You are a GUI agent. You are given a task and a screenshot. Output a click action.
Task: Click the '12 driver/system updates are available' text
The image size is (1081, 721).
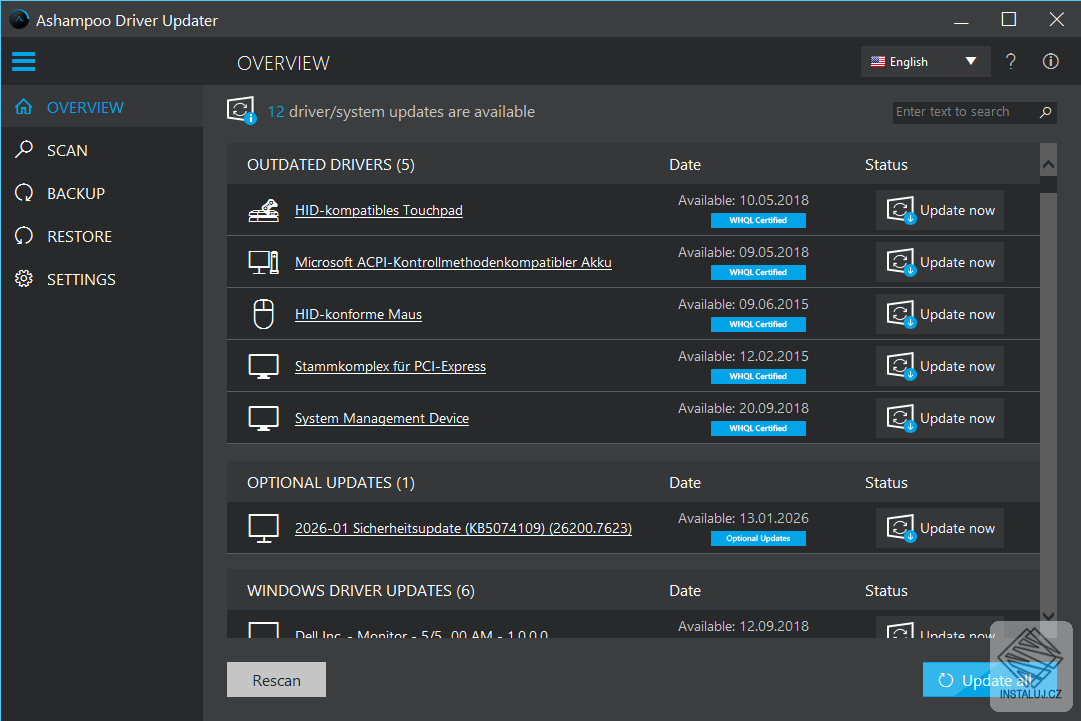pyautogui.click(x=401, y=112)
